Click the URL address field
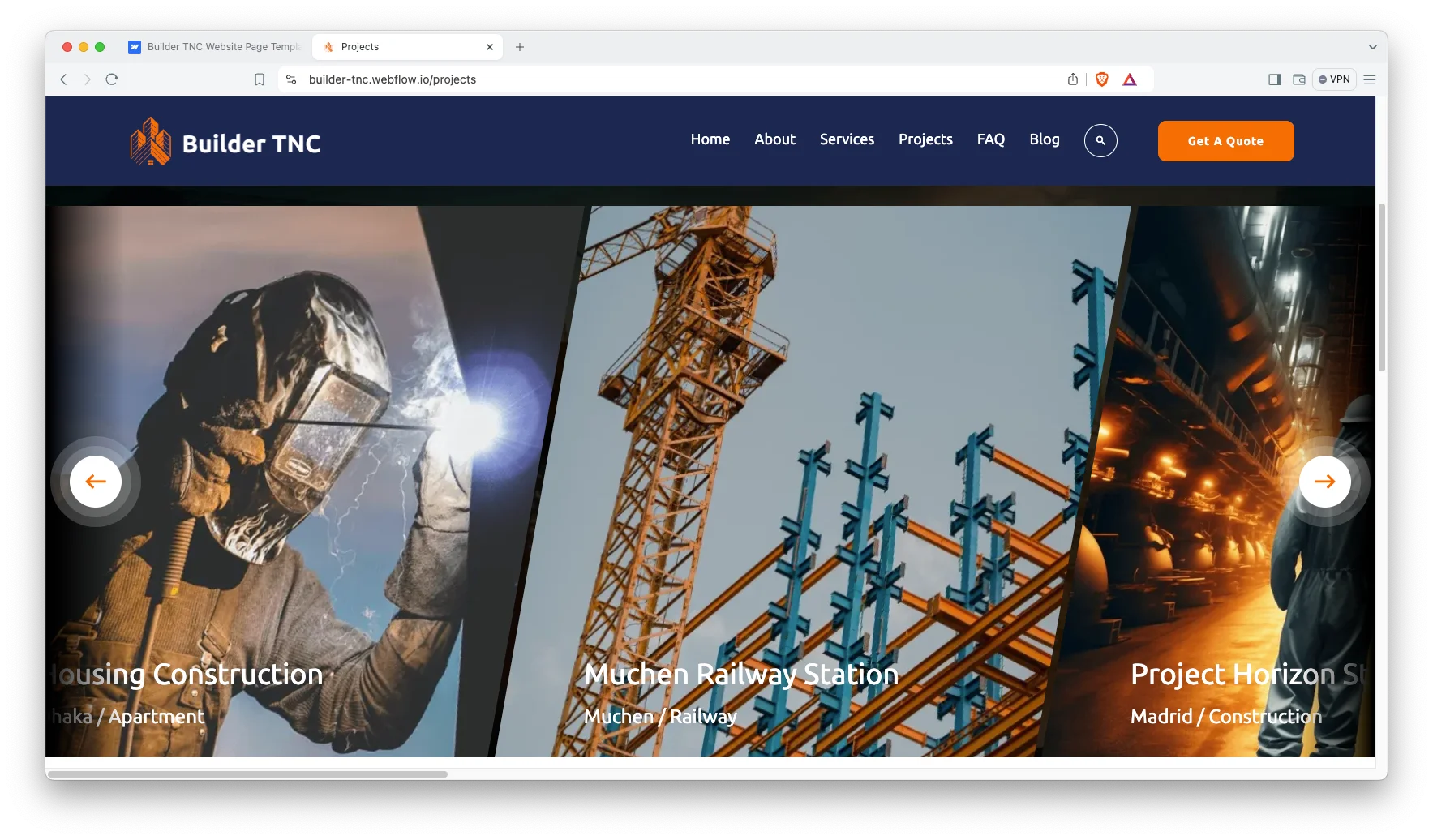This screenshot has height=840, width=1433. pyautogui.click(x=649, y=79)
